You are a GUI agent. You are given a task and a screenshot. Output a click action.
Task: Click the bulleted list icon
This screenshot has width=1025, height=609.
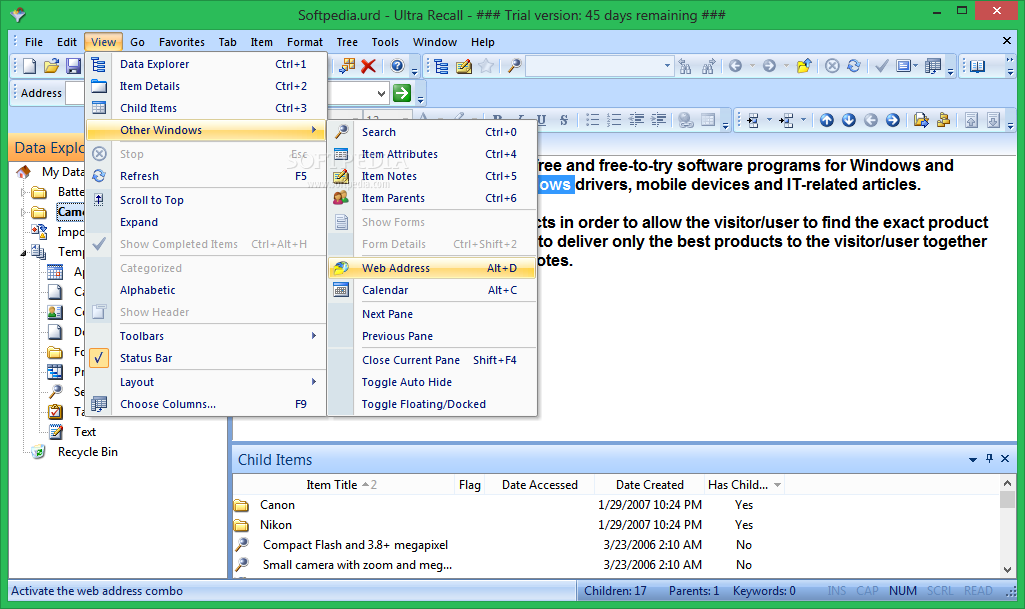coord(592,120)
